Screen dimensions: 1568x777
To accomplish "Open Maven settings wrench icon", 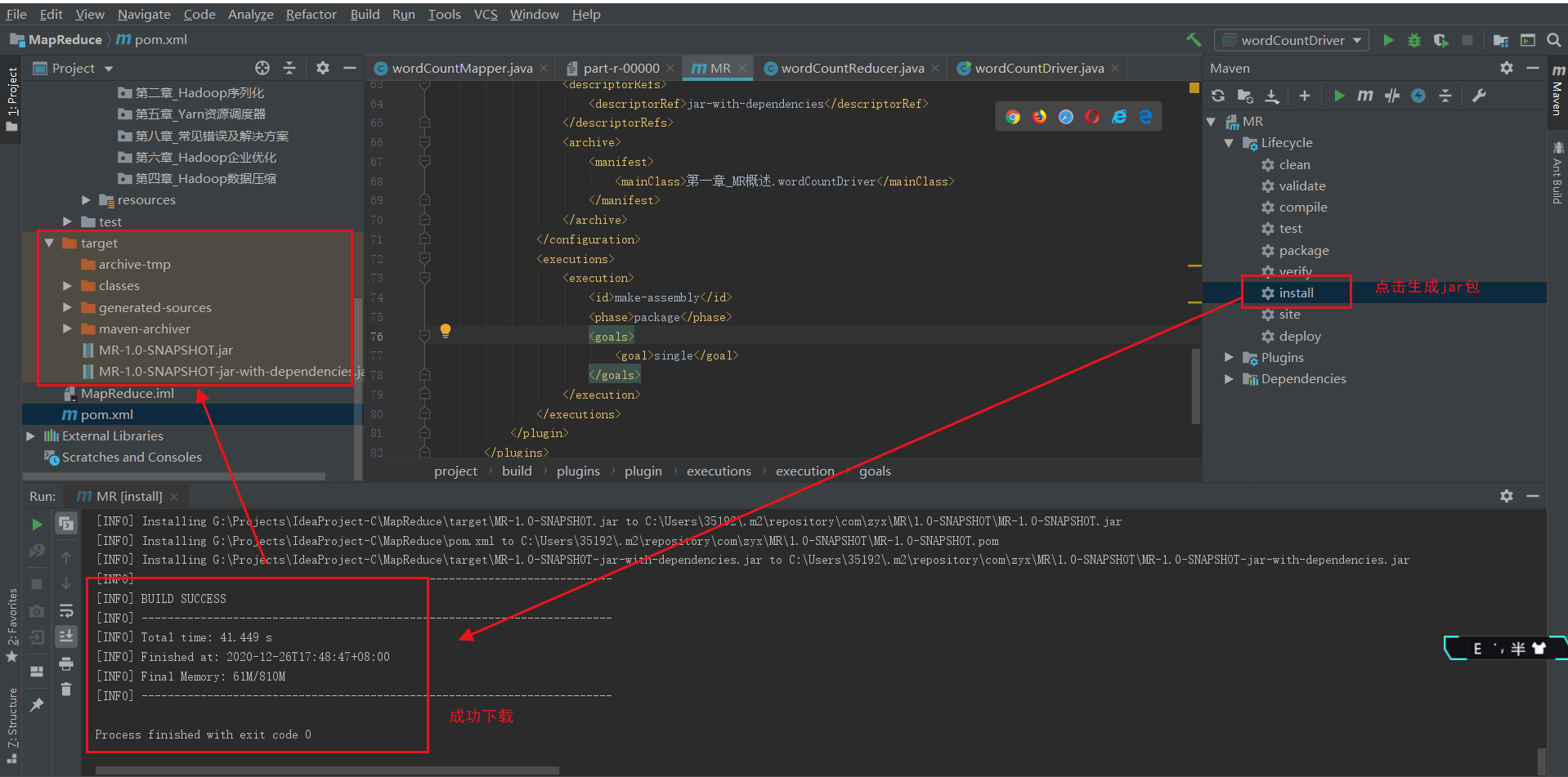I will coord(1479,96).
